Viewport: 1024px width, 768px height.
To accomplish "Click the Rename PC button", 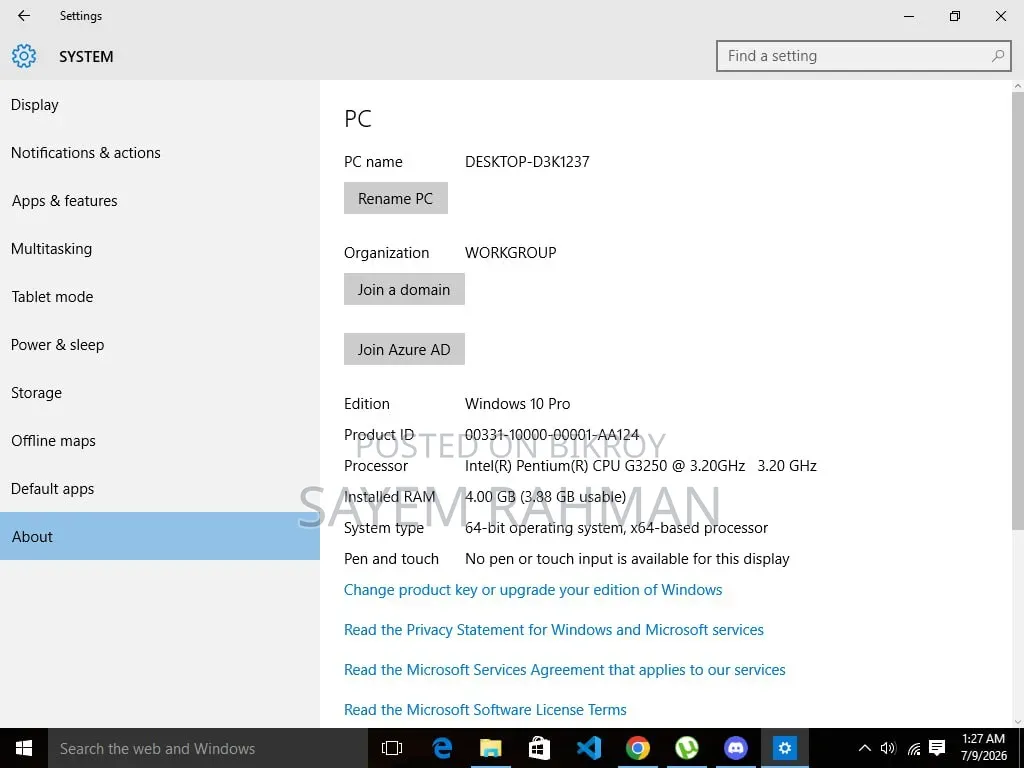I will (x=396, y=198).
